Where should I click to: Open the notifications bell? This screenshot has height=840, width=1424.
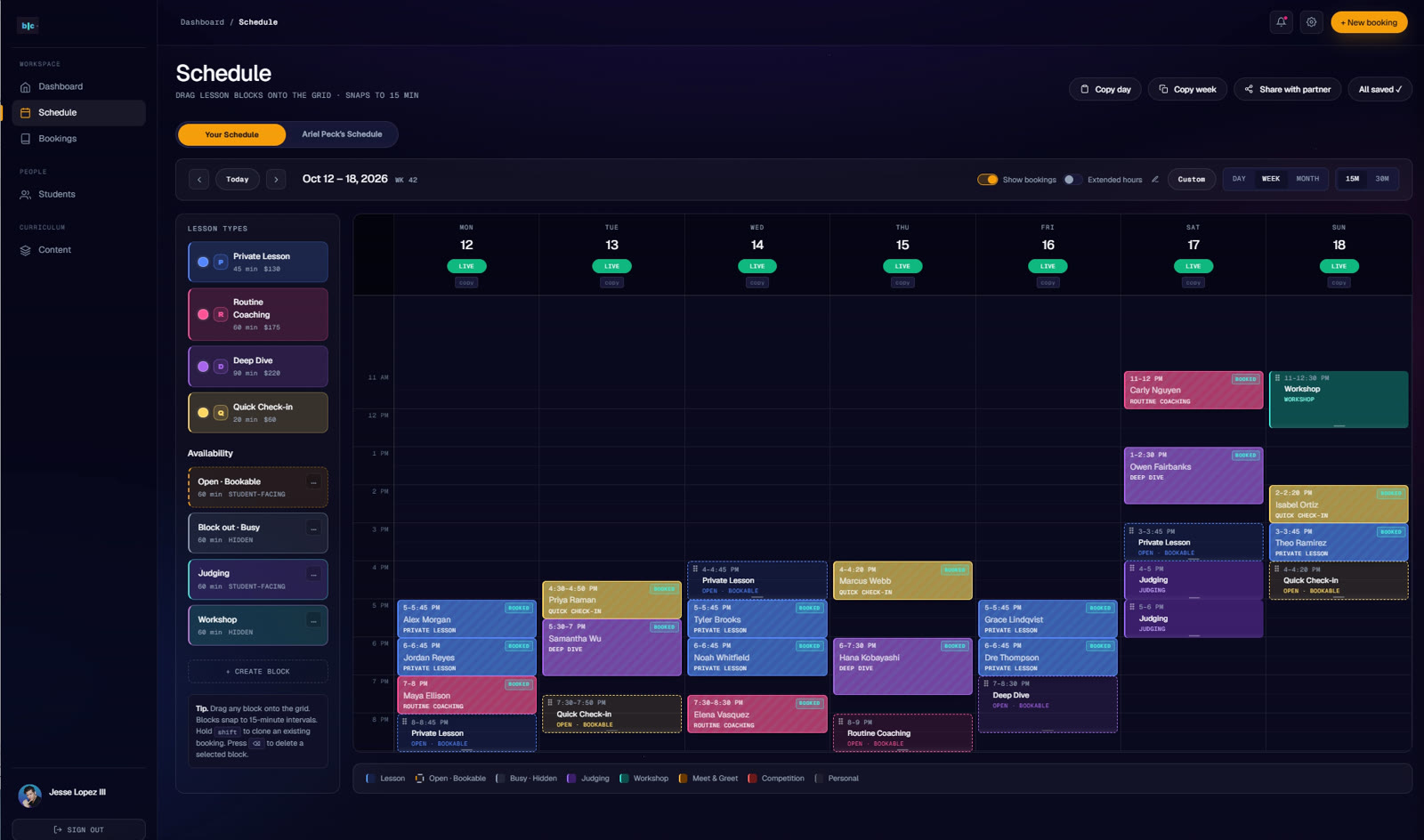(x=1281, y=22)
